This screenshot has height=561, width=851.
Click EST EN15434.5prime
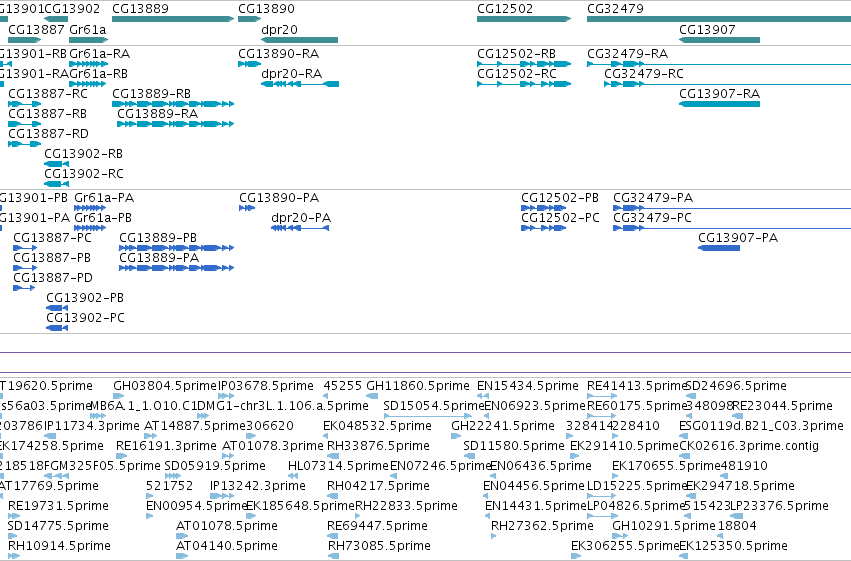point(528,386)
